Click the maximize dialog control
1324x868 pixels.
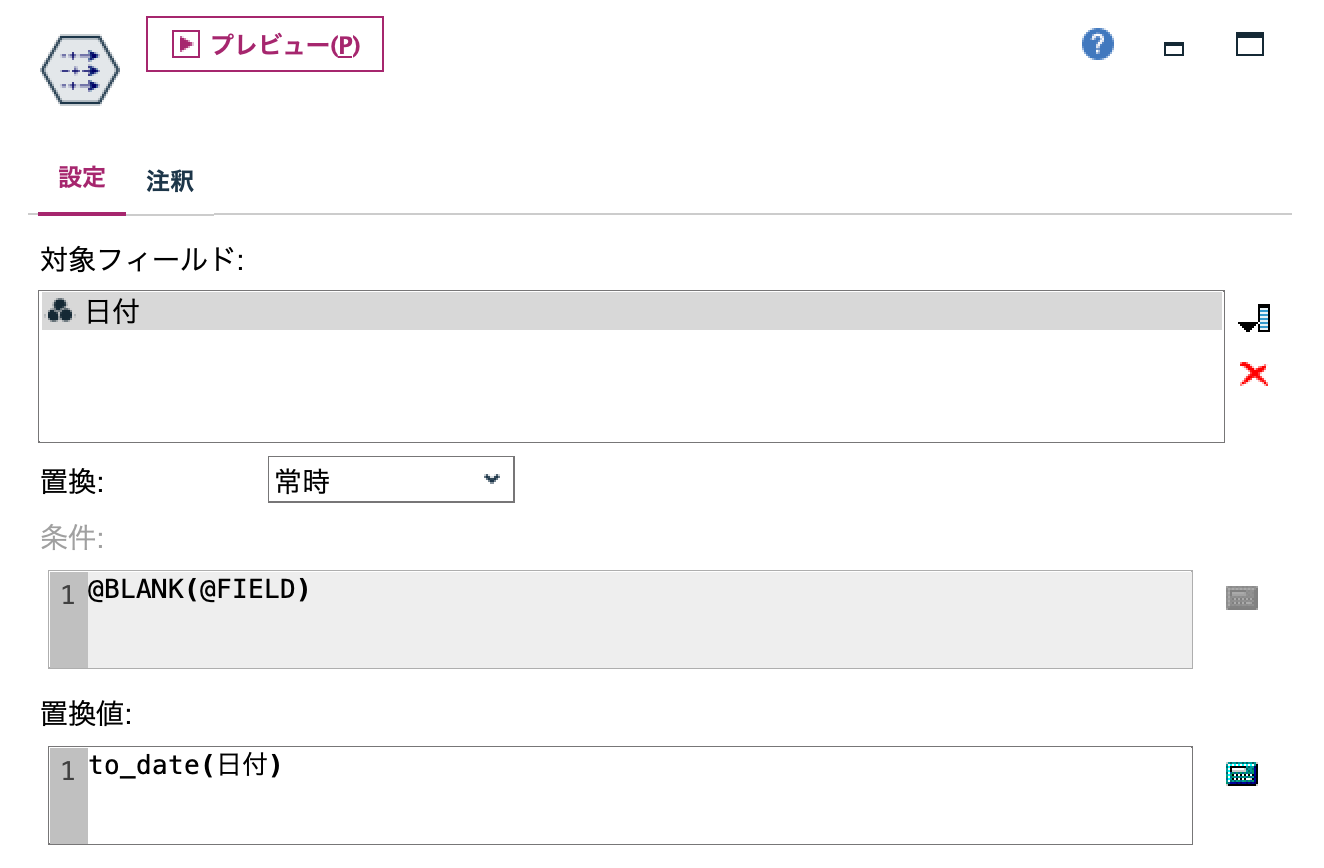point(1249,44)
